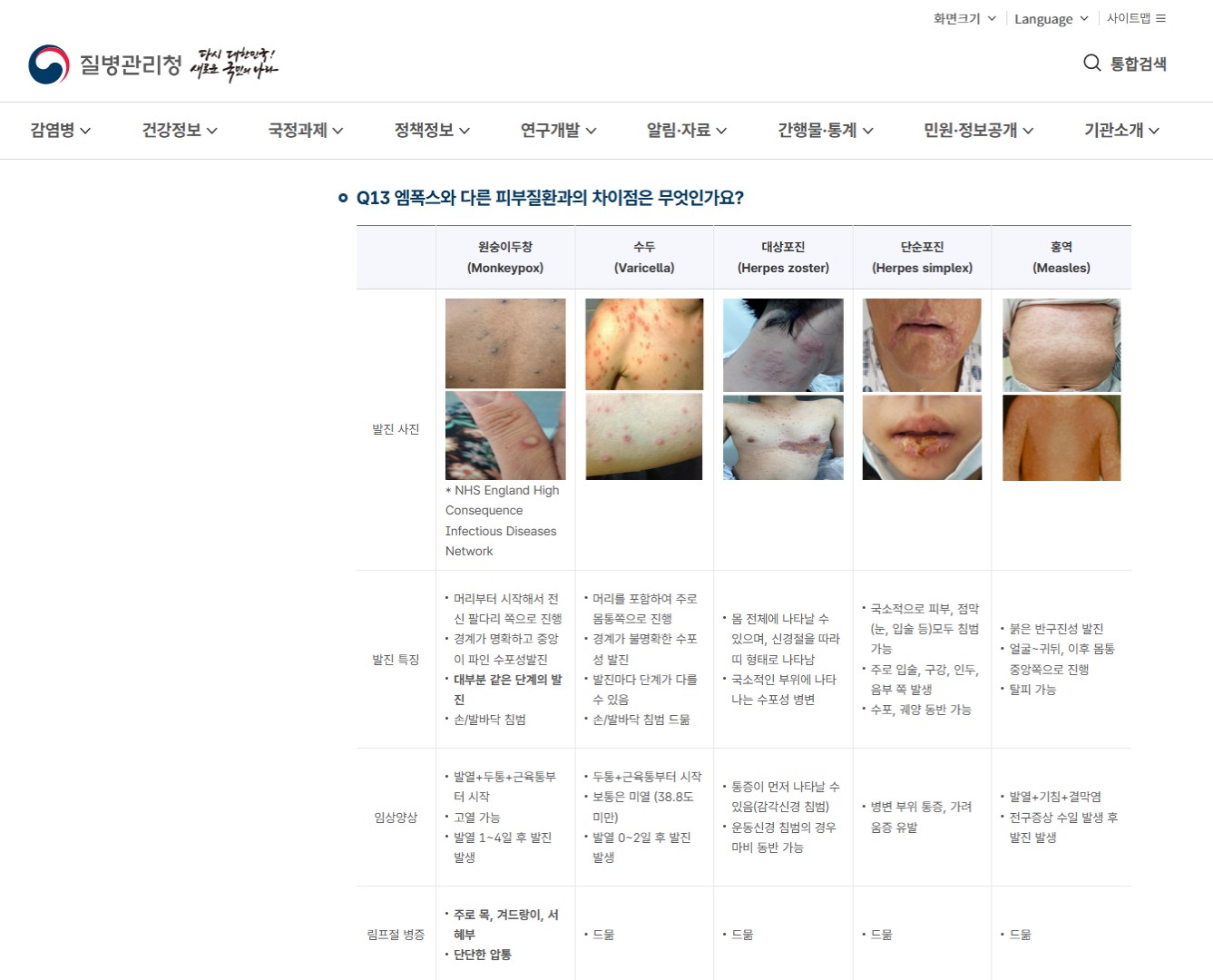Click the Monkeypox finger lesion photo

coord(505,436)
